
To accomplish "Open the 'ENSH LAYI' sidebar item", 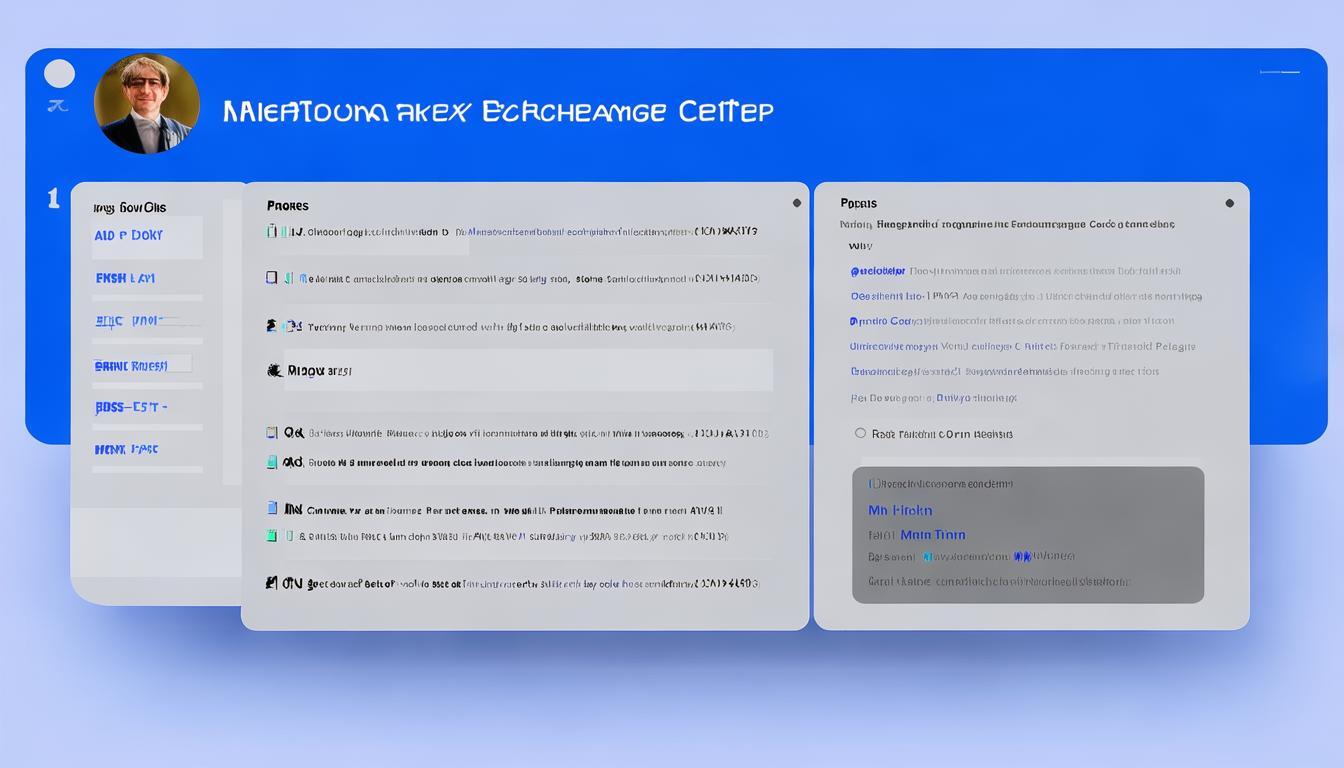I will (125, 278).
